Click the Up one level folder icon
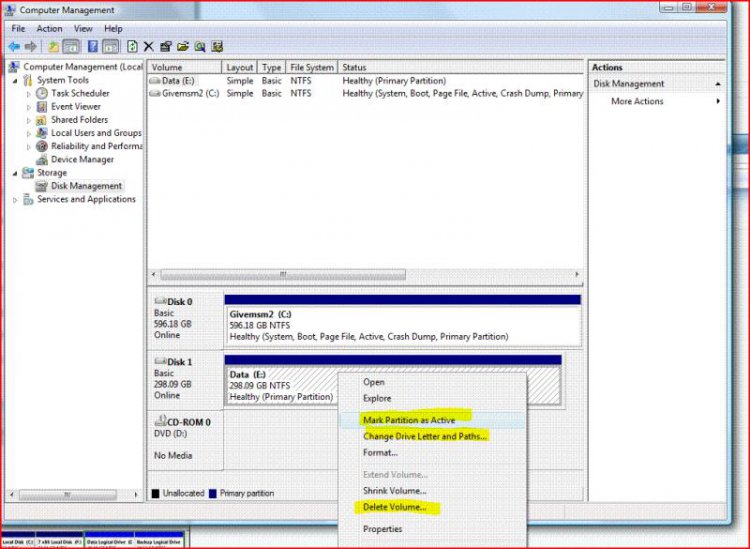This screenshot has height=549, width=750. [x=53, y=46]
